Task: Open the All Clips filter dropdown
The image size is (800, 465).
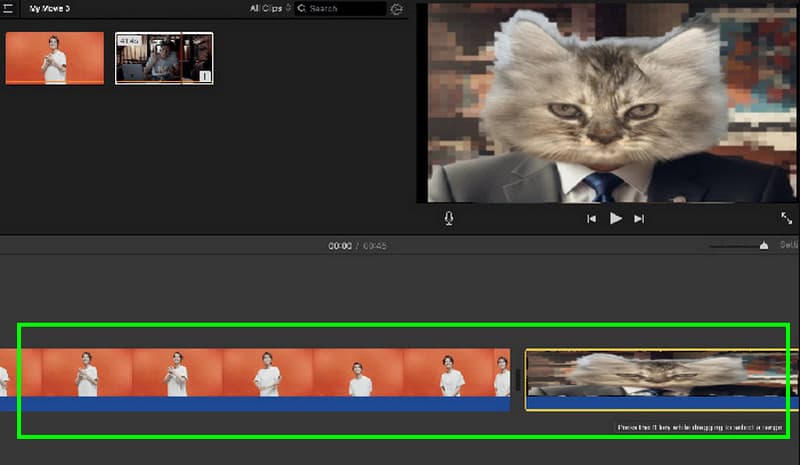Action: point(270,8)
